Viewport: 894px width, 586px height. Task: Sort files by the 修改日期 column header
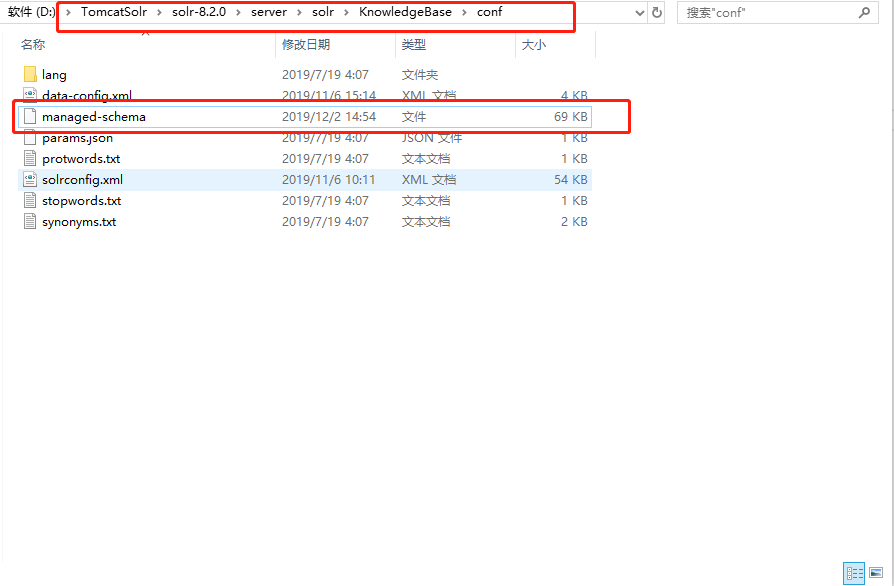click(306, 45)
